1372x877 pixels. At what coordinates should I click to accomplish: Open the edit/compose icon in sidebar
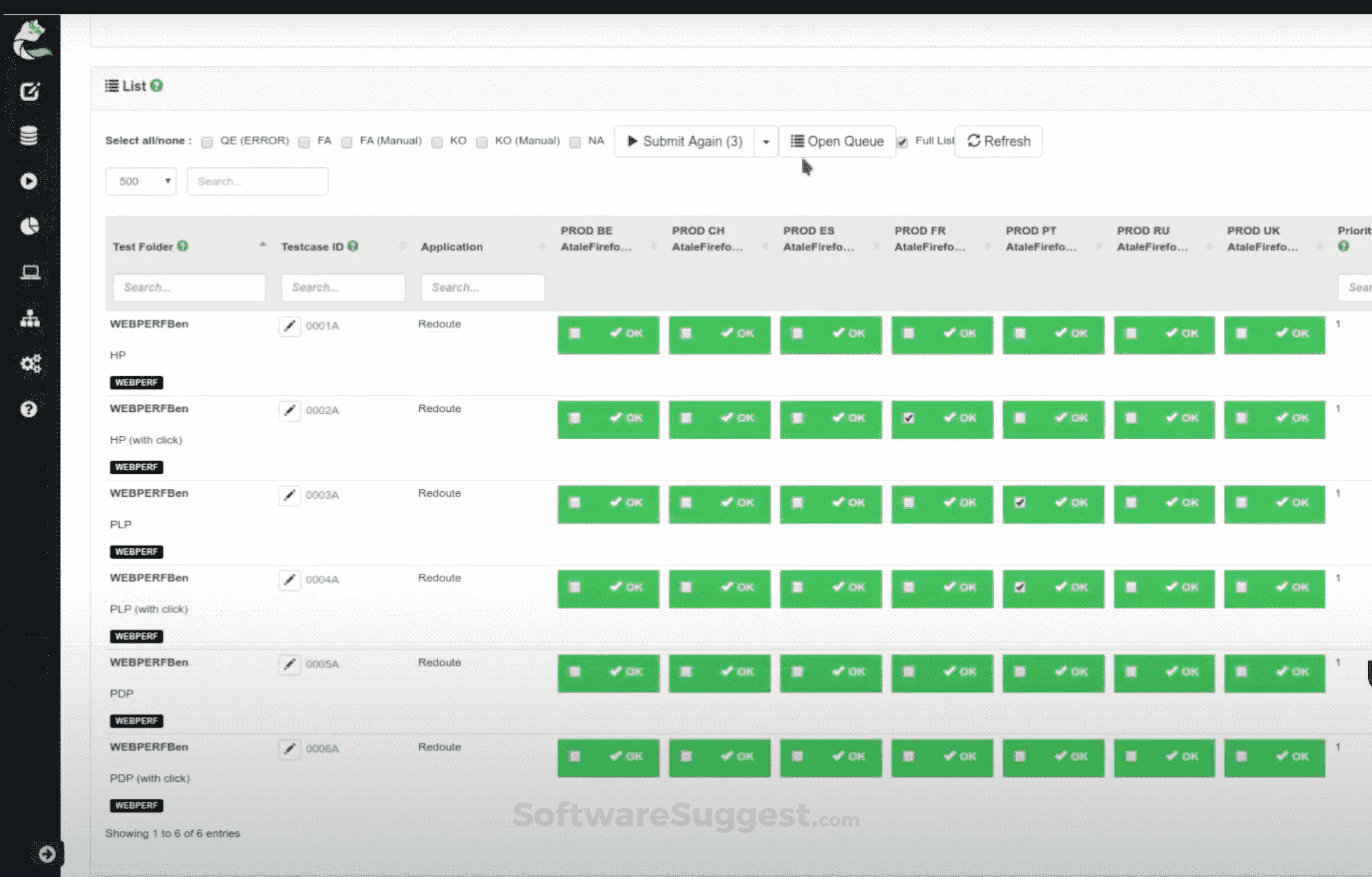pyautogui.click(x=29, y=91)
